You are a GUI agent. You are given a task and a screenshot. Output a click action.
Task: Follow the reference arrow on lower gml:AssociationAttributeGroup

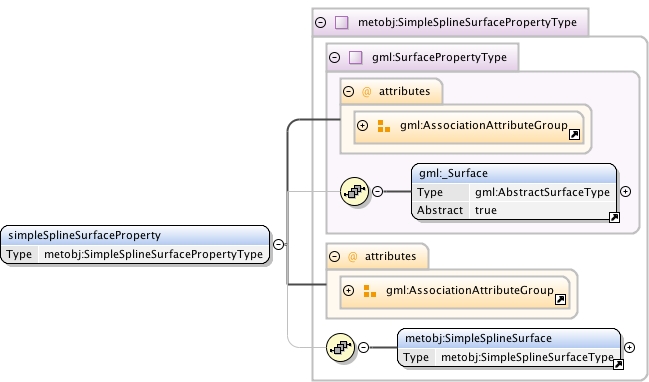[560, 300]
